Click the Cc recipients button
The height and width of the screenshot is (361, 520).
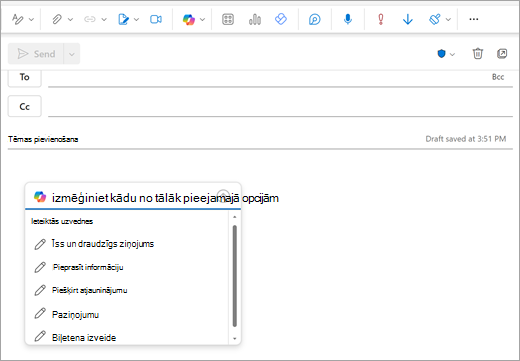pos(25,106)
